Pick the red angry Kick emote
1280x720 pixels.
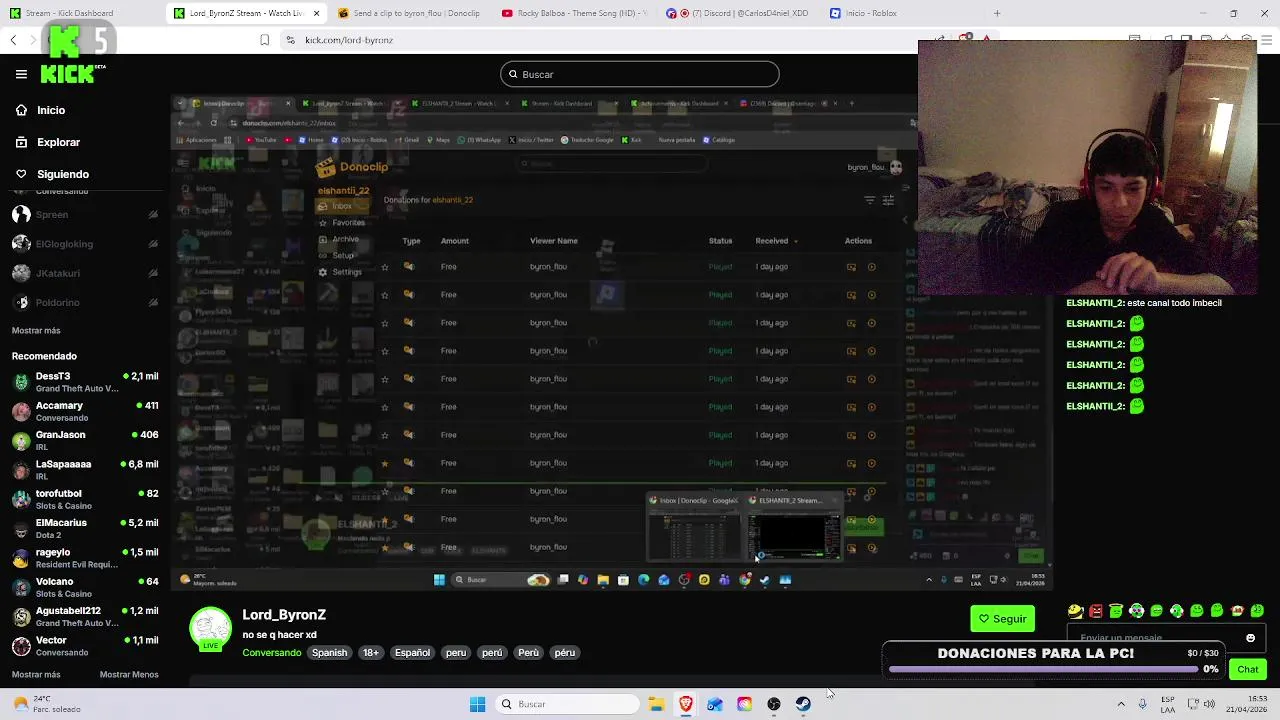(1096, 611)
